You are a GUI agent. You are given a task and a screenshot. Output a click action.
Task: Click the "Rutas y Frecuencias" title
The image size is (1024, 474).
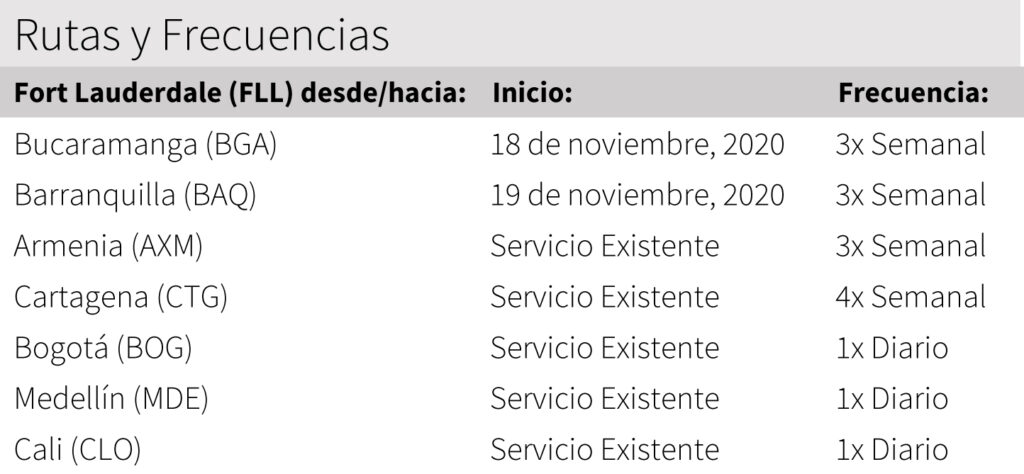[x=201, y=36]
